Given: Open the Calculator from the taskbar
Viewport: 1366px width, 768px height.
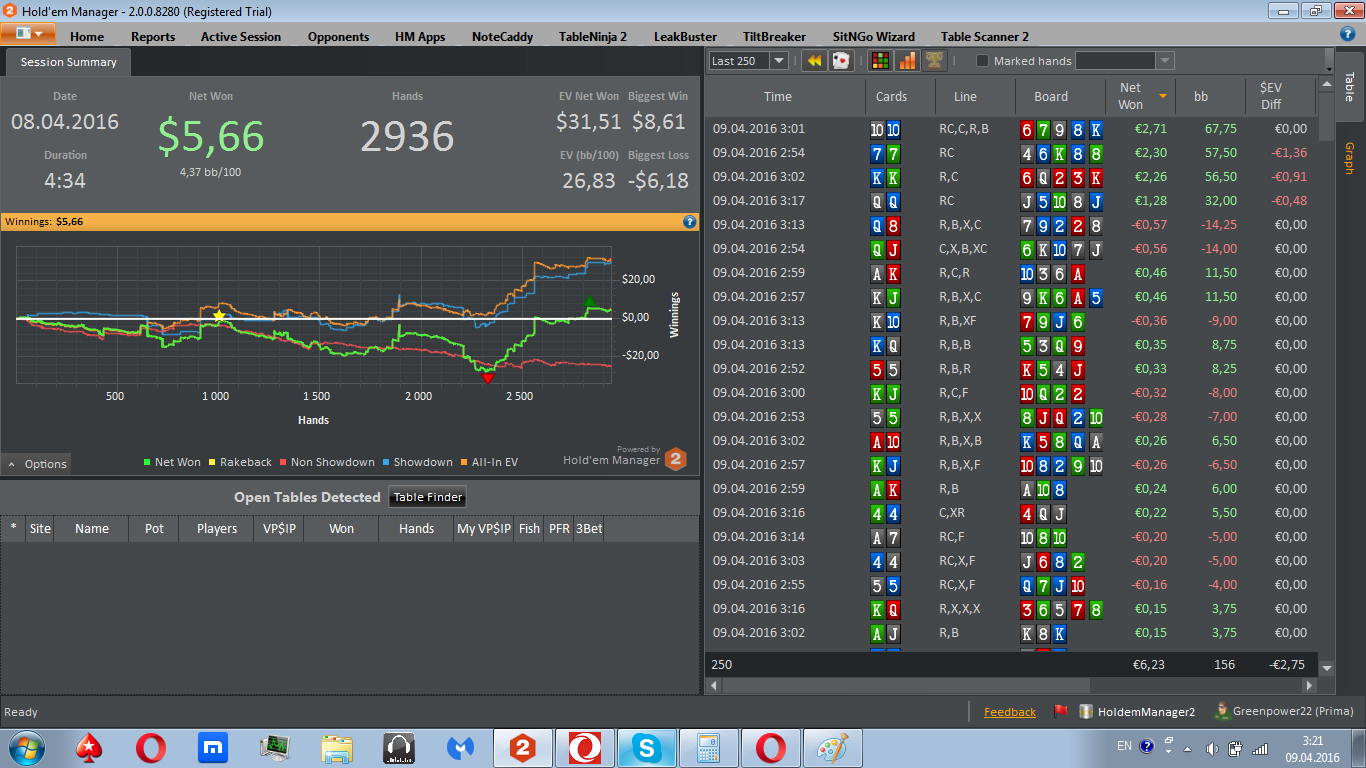Looking at the screenshot, I should coord(709,747).
